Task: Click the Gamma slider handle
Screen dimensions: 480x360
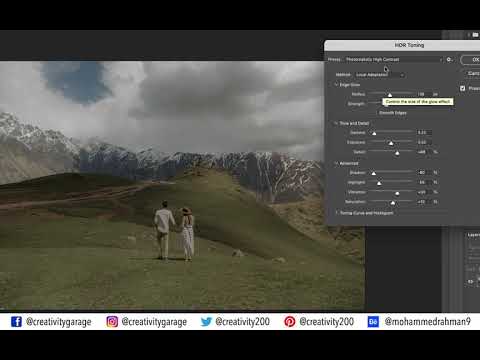Action: click(x=374, y=134)
